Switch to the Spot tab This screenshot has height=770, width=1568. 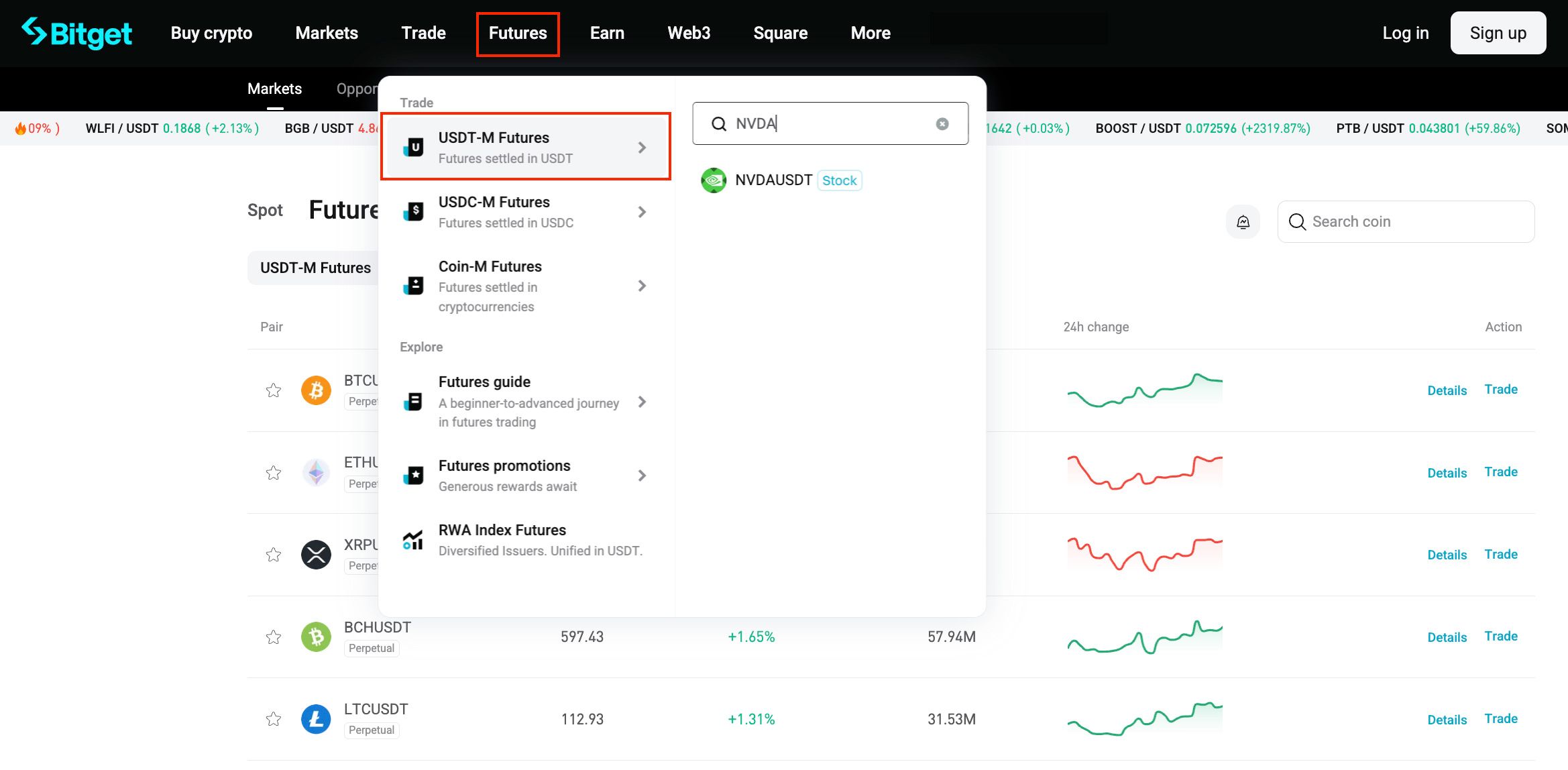tap(265, 211)
